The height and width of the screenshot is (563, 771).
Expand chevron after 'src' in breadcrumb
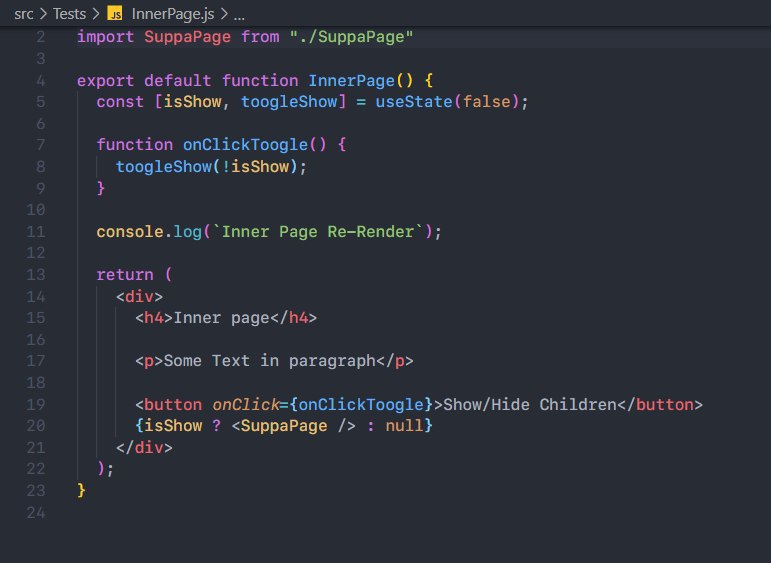click(43, 14)
